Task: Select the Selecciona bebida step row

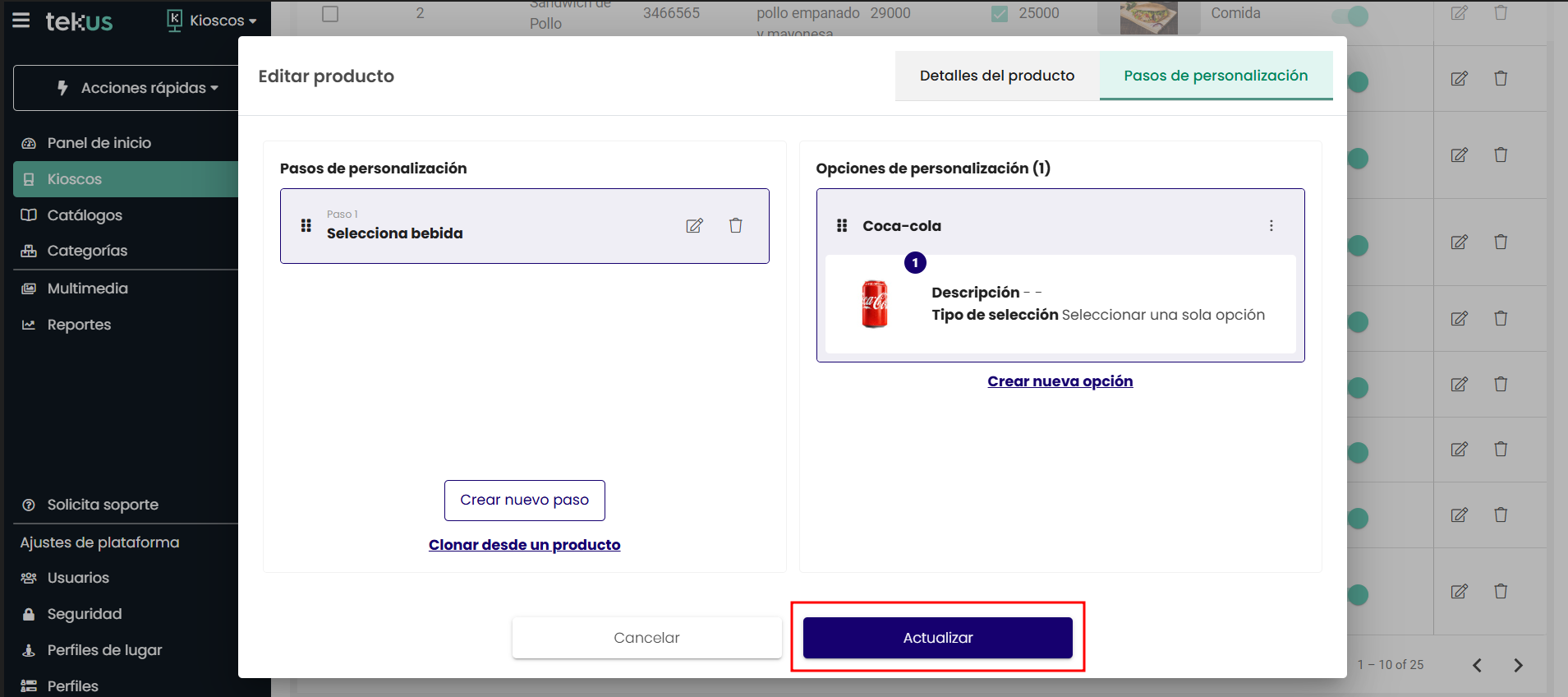Action: pos(525,226)
